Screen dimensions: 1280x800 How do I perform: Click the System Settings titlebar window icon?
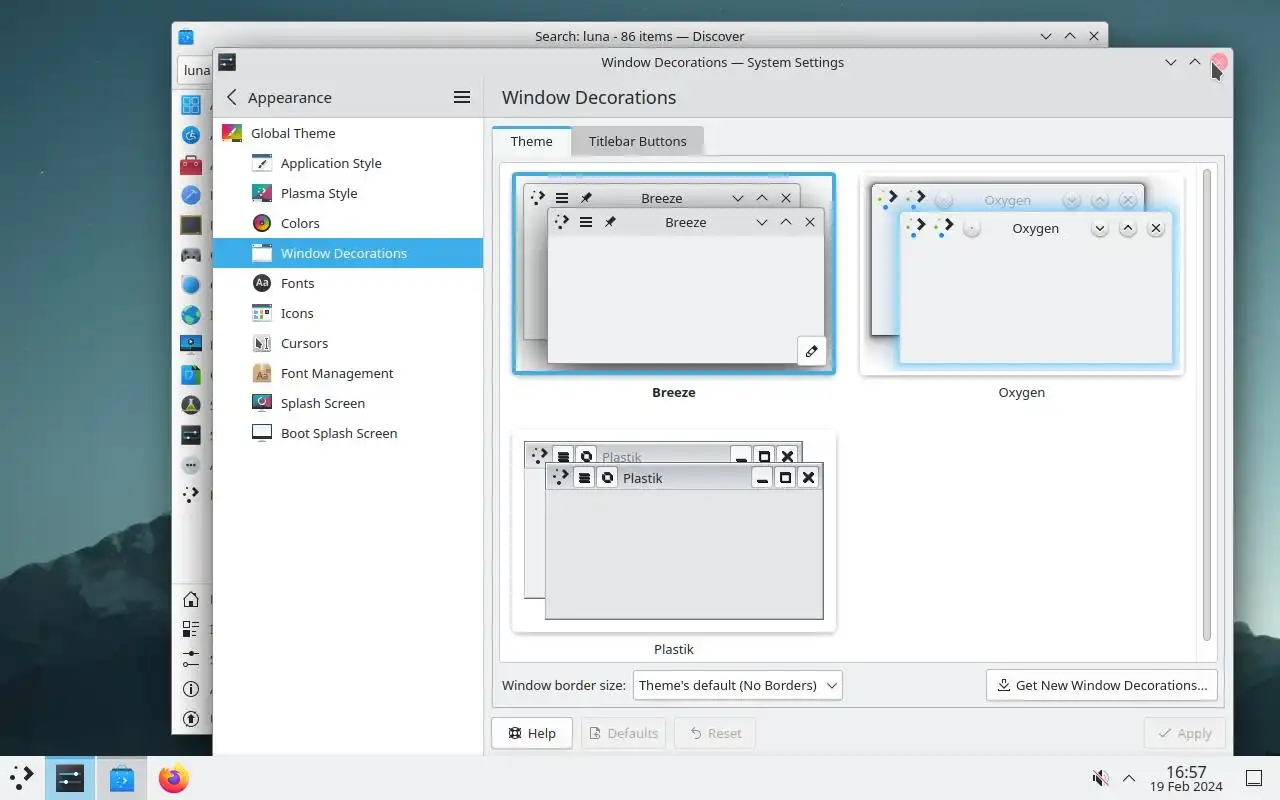tap(227, 62)
